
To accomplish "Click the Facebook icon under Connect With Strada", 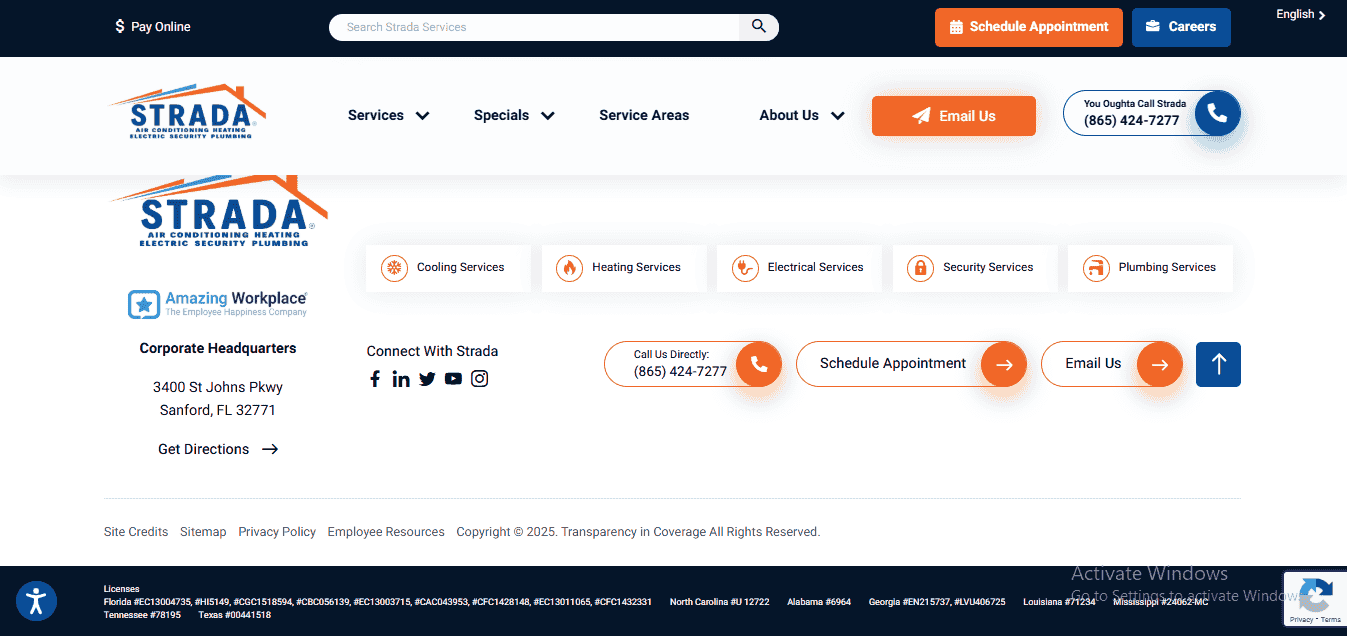I will (375, 379).
